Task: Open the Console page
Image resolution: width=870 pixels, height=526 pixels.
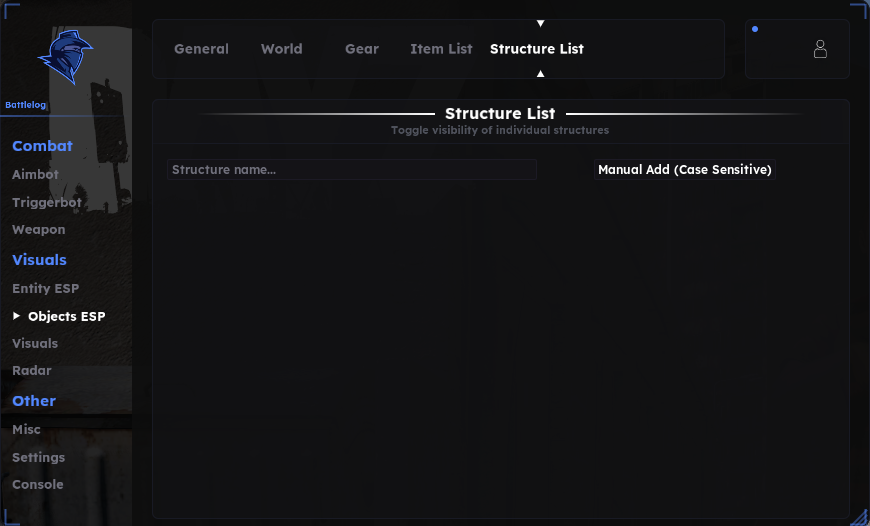Action: coord(38,484)
